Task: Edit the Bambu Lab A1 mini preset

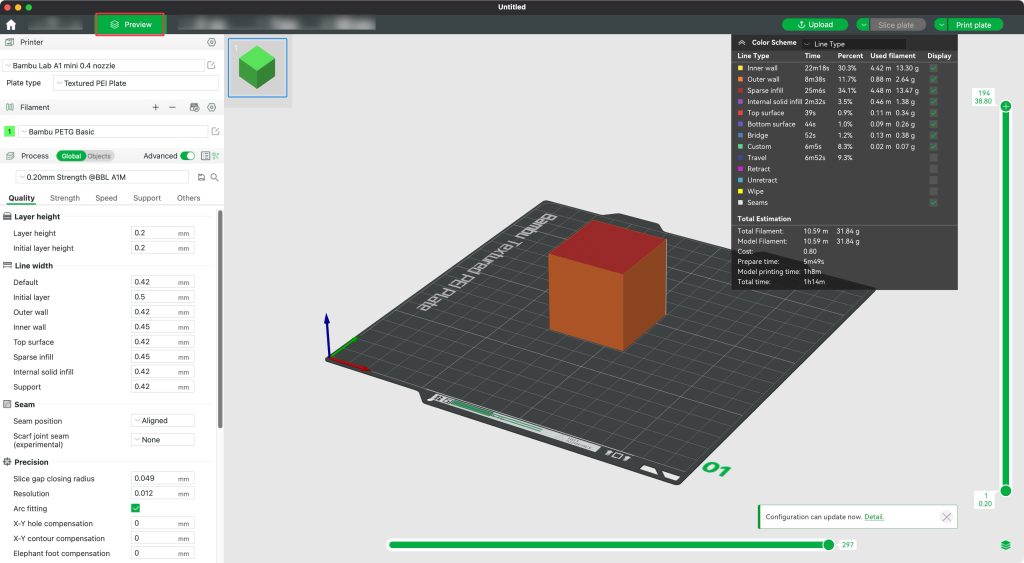Action: coord(211,65)
